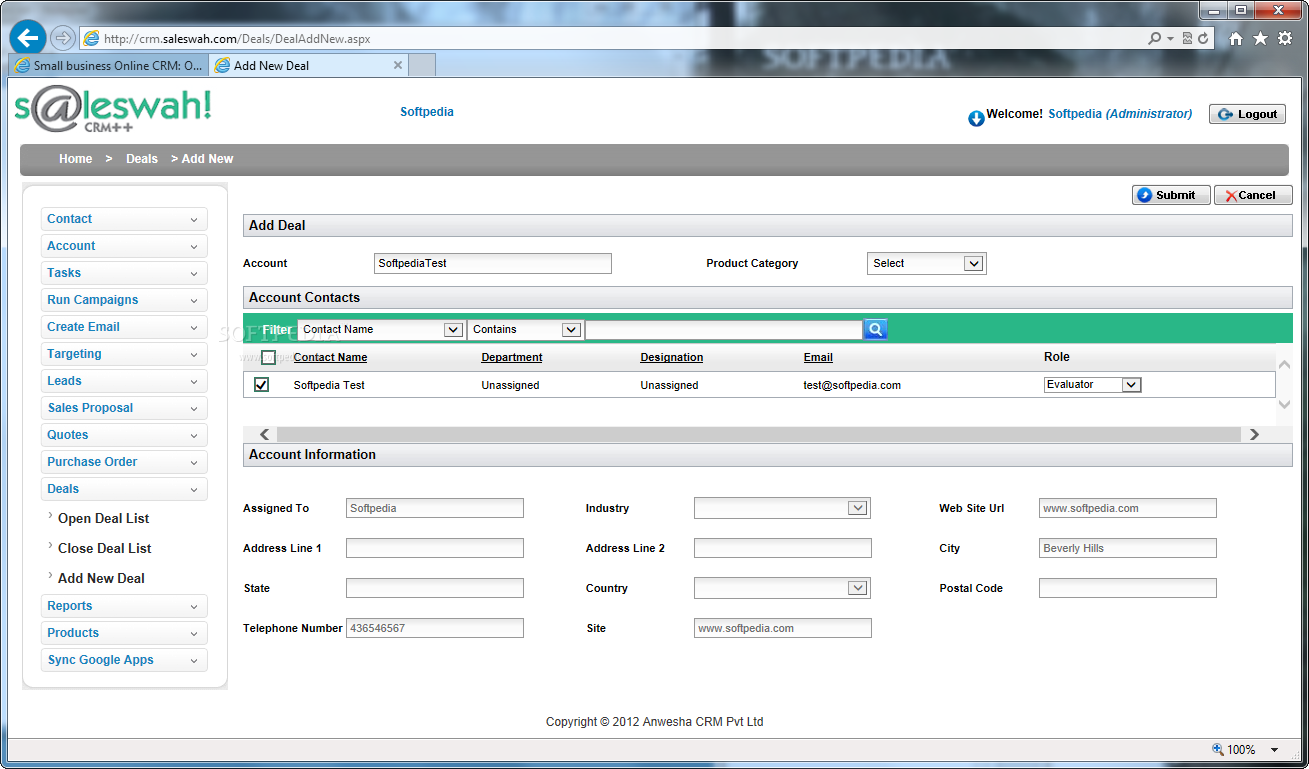
Task: Click the contacts scrollbar left arrow
Action: (x=264, y=434)
